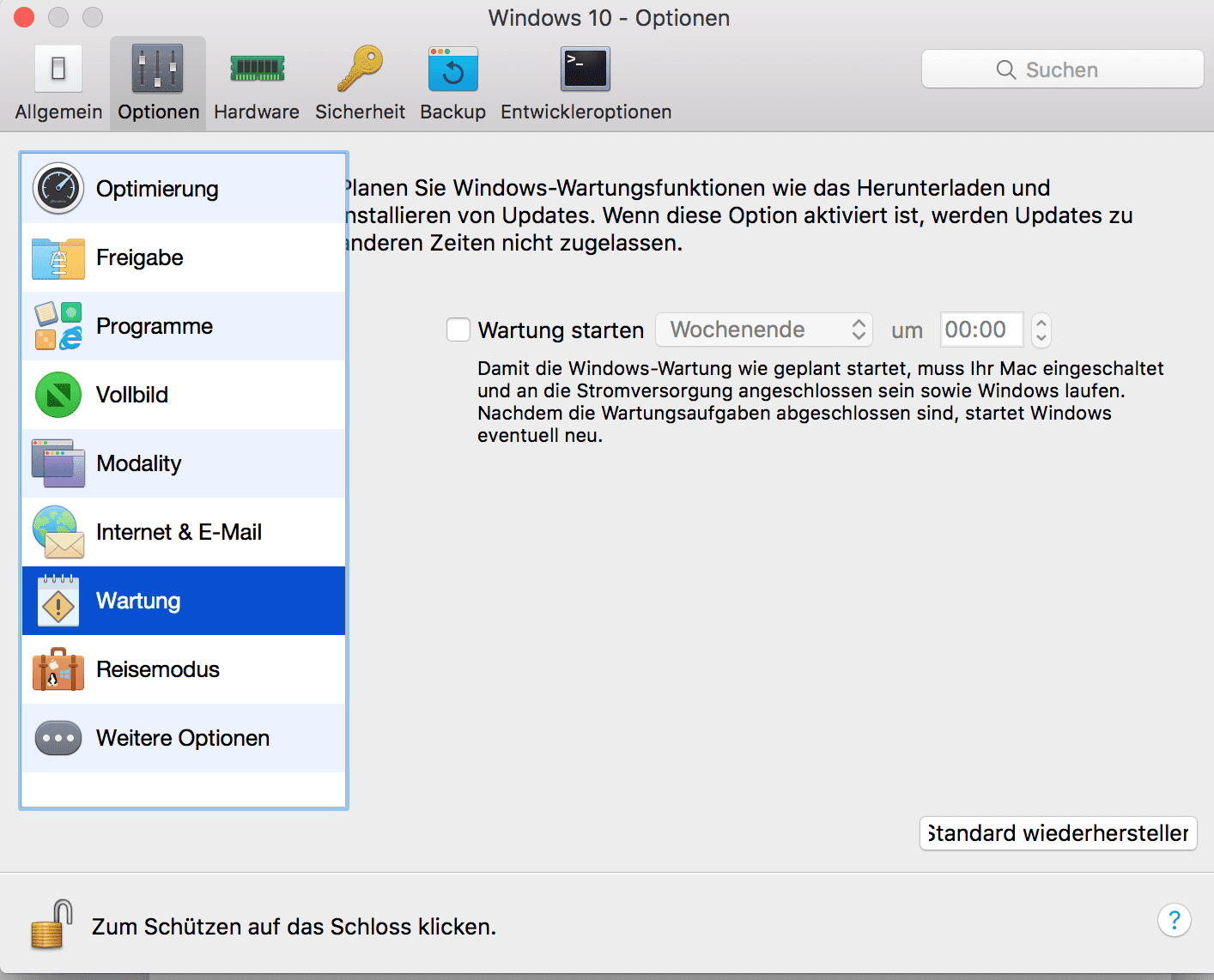The height and width of the screenshot is (980, 1214).
Task: Switch to the Sicherheit tab label
Action: pyautogui.click(x=360, y=112)
